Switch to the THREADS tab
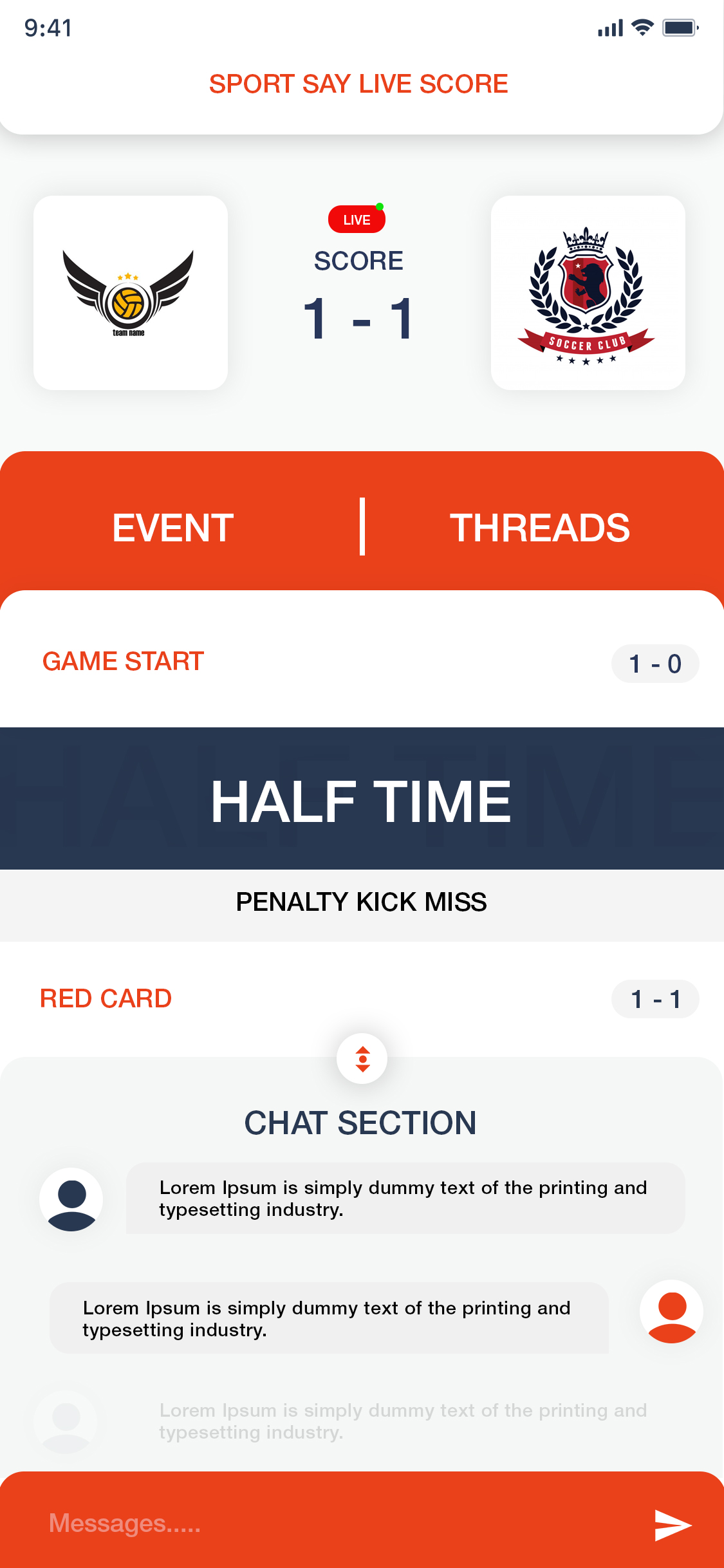The width and height of the screenshot is (724, 1568). click(x=539, y=528)
